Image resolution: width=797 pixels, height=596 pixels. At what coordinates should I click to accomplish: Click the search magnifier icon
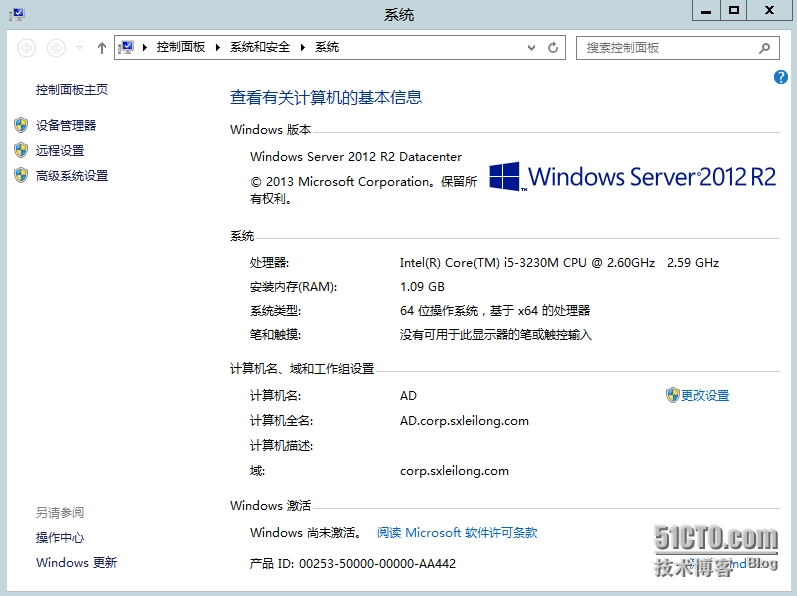(764, 48)
